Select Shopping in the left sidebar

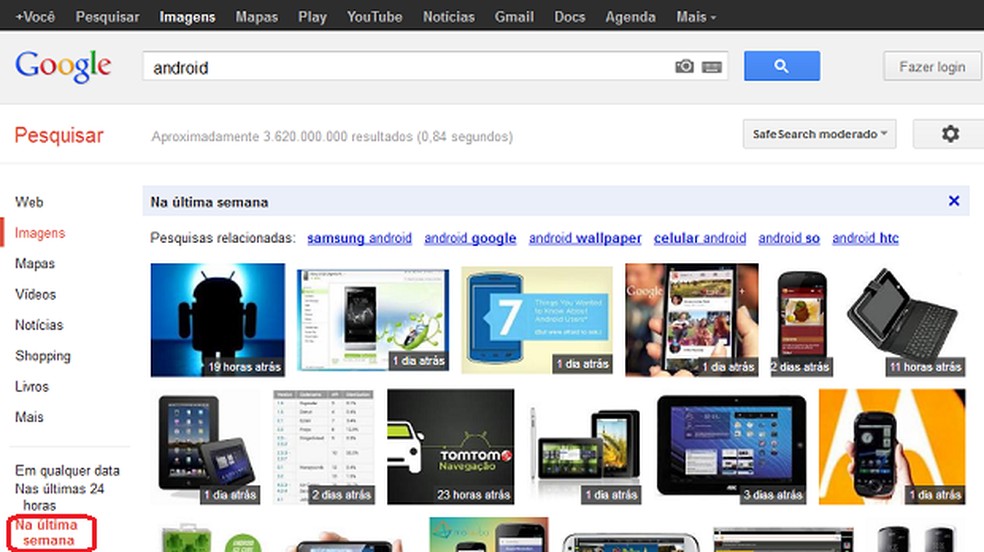[x=43, y=356]
